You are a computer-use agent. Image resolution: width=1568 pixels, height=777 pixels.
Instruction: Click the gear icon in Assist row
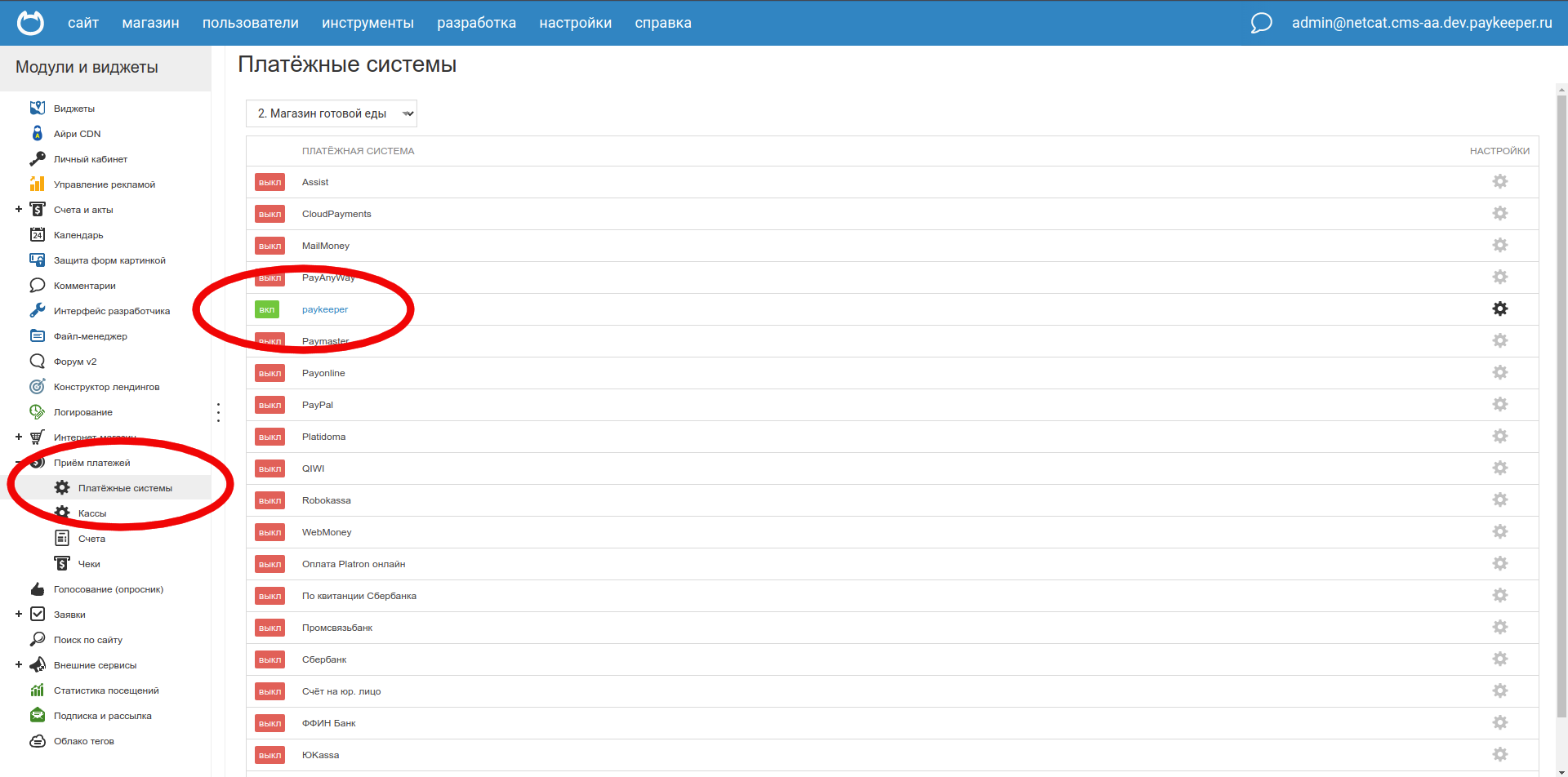[x=1499, y=182]
